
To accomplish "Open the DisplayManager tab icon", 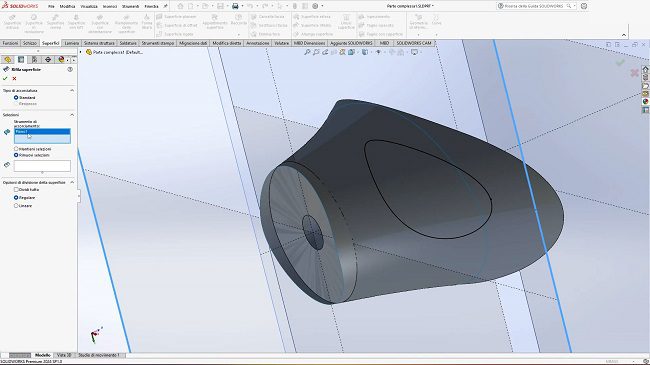I will click(x=61, y=60).
